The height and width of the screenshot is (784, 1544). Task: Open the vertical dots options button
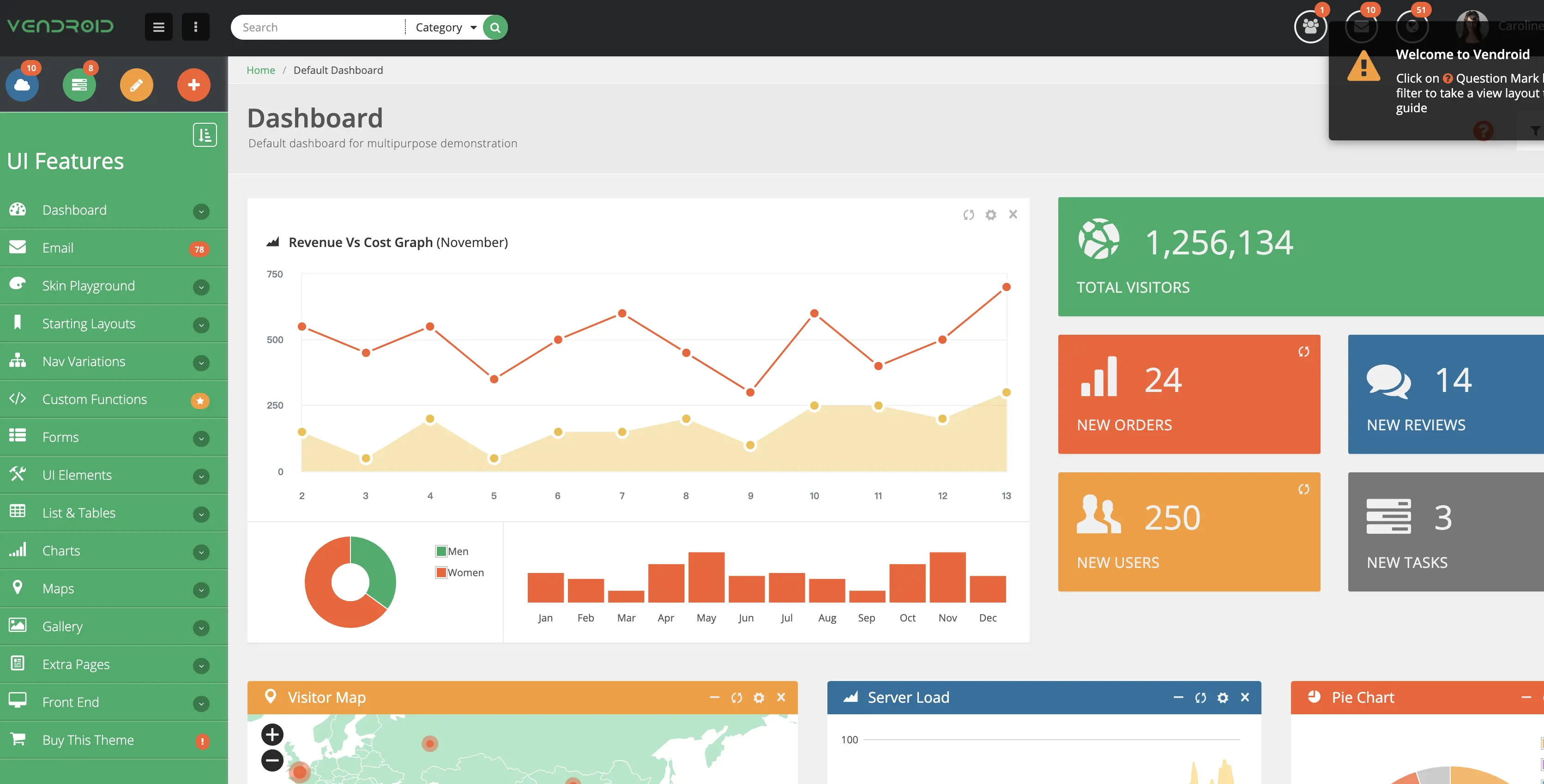[195, 27]
